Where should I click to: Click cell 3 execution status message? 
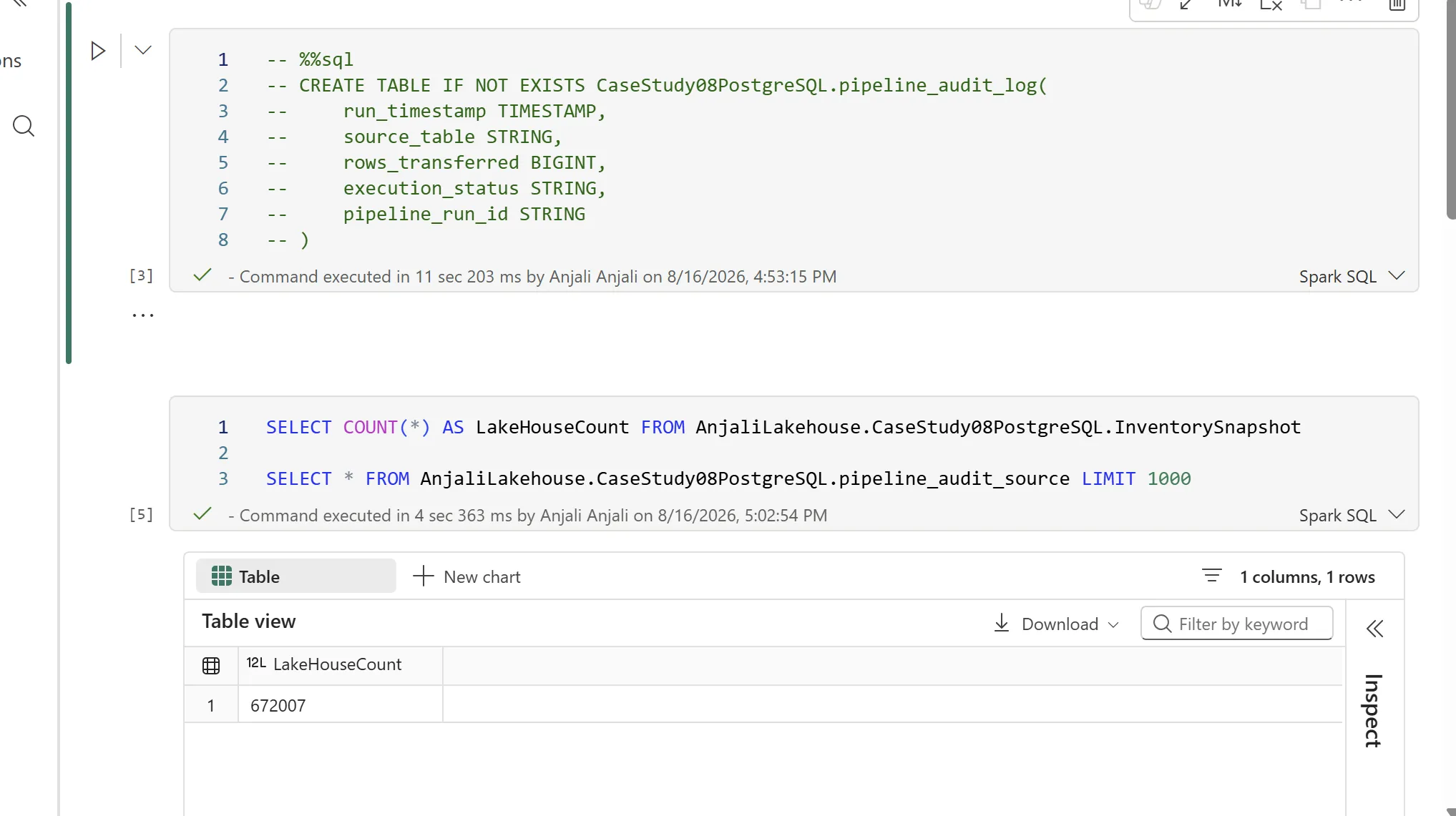tap(532, 277)
